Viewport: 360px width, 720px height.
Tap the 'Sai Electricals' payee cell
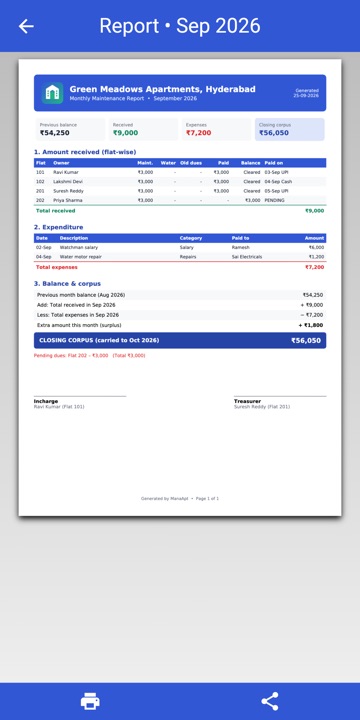pyautogui.click(x=247, y=257)
